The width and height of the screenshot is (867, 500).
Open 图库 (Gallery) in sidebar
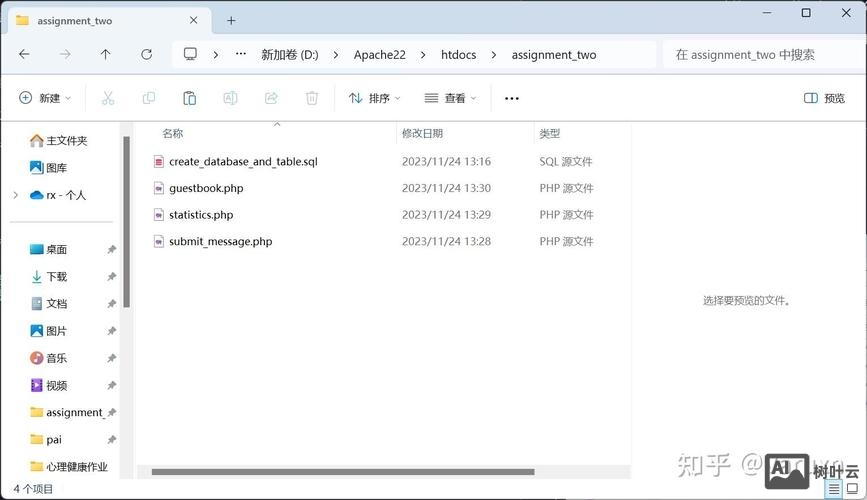coord(48,168)
